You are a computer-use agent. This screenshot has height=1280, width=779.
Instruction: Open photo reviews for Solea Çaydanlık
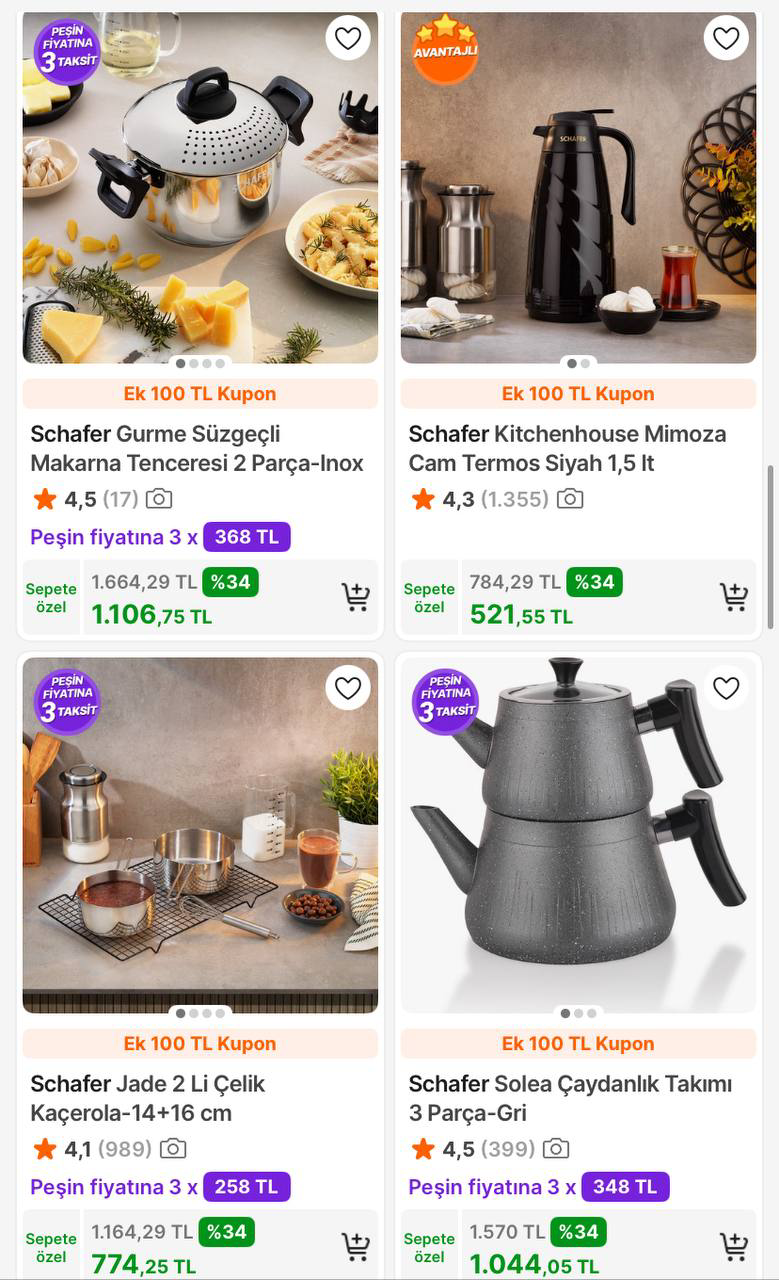click(x=556, y=1149)
